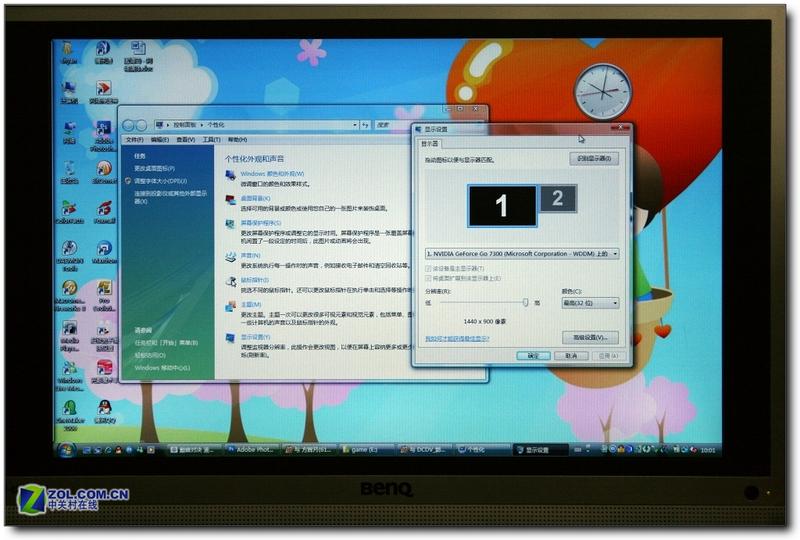Click the 调整字体大小(DPI) task link
This screenshot has height=540, width=800.
(160, 181)
